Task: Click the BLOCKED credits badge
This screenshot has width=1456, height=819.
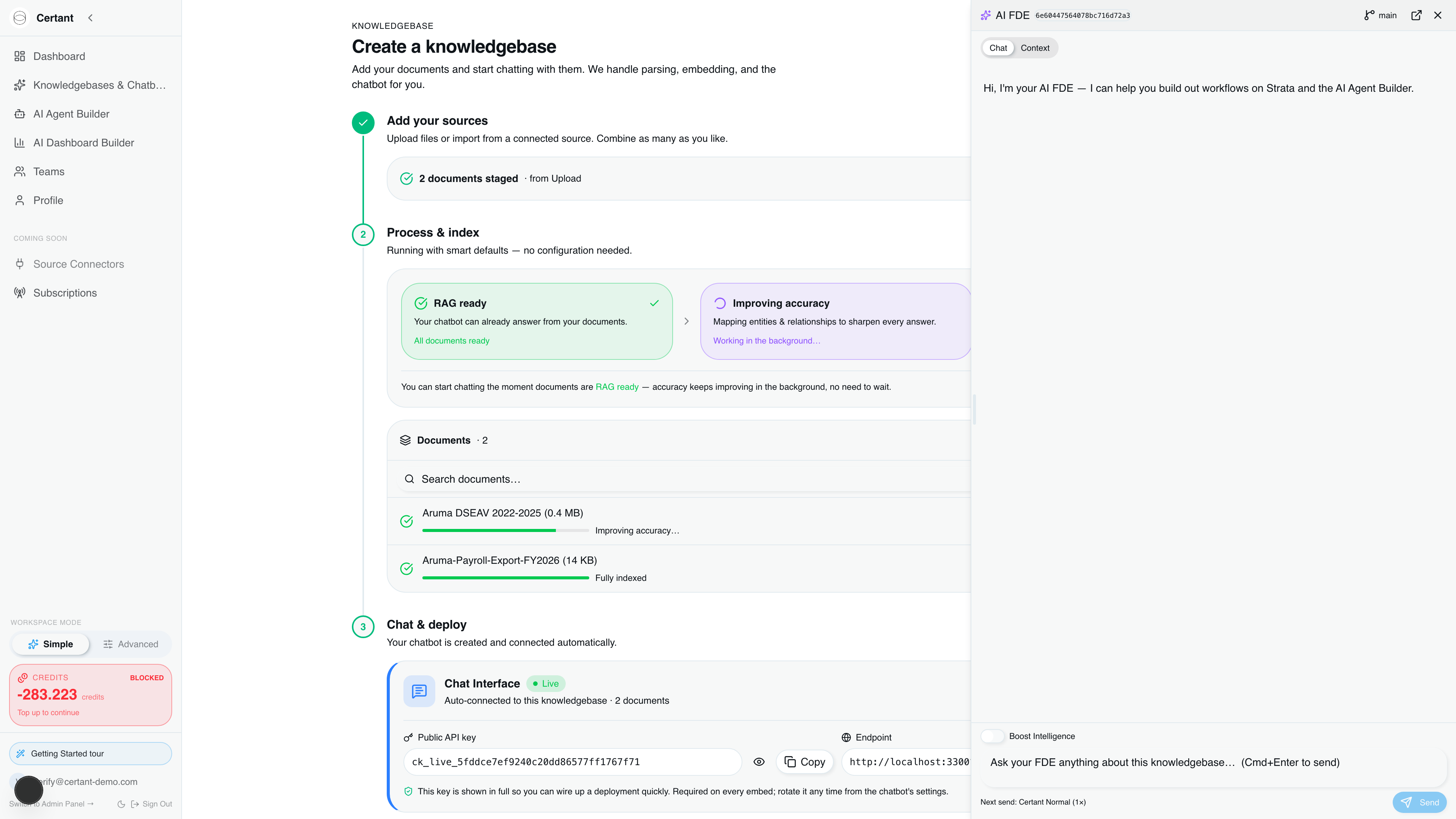Action: pos(147,677)
